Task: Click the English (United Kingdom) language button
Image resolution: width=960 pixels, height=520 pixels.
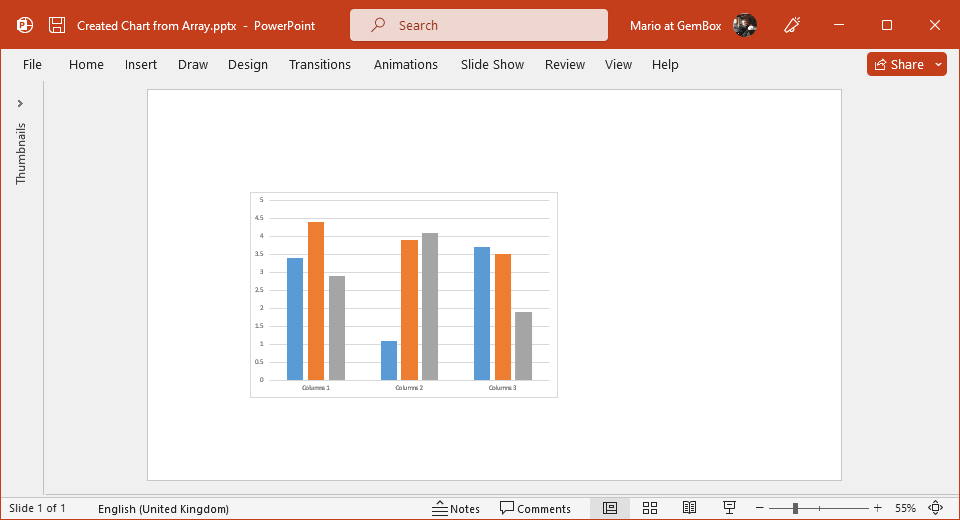Action: tap(163, 508)
